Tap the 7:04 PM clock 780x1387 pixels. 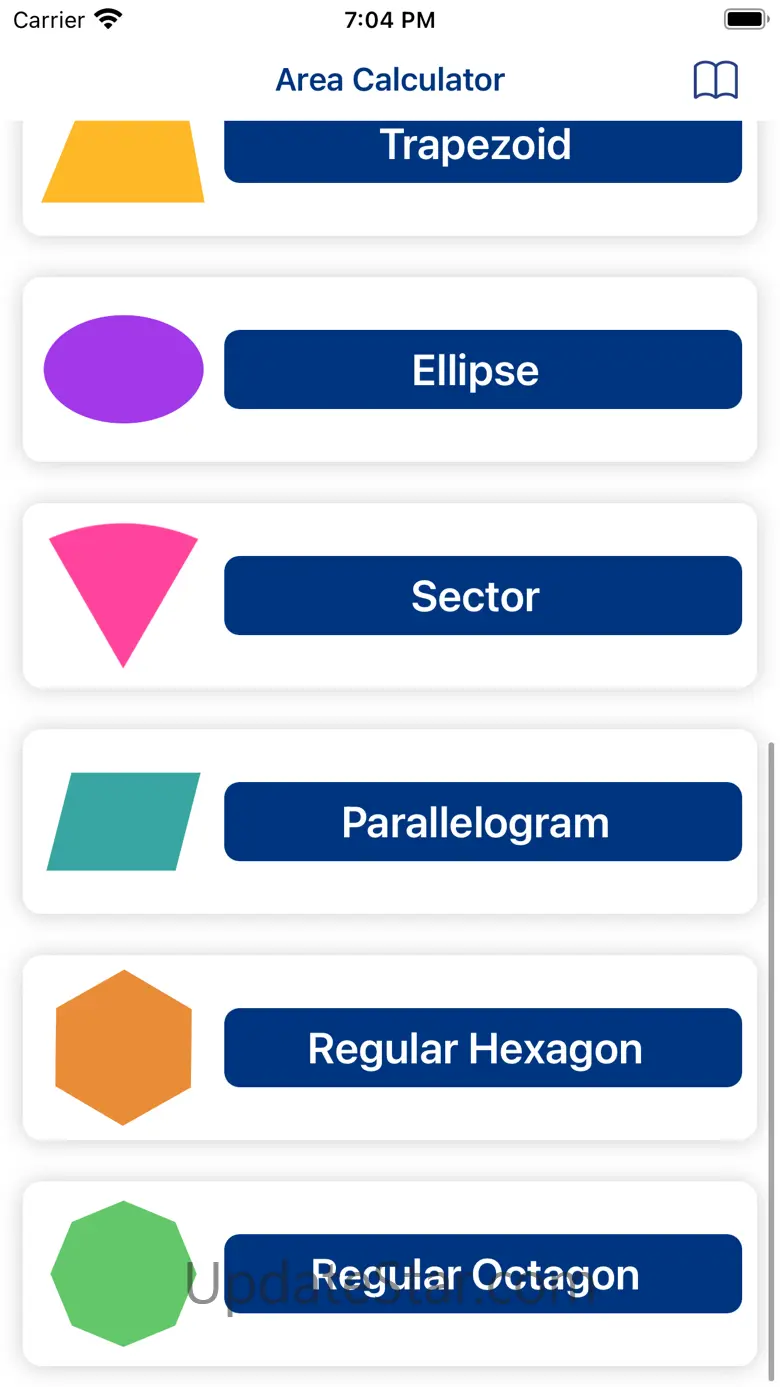(x=390, y=20)
